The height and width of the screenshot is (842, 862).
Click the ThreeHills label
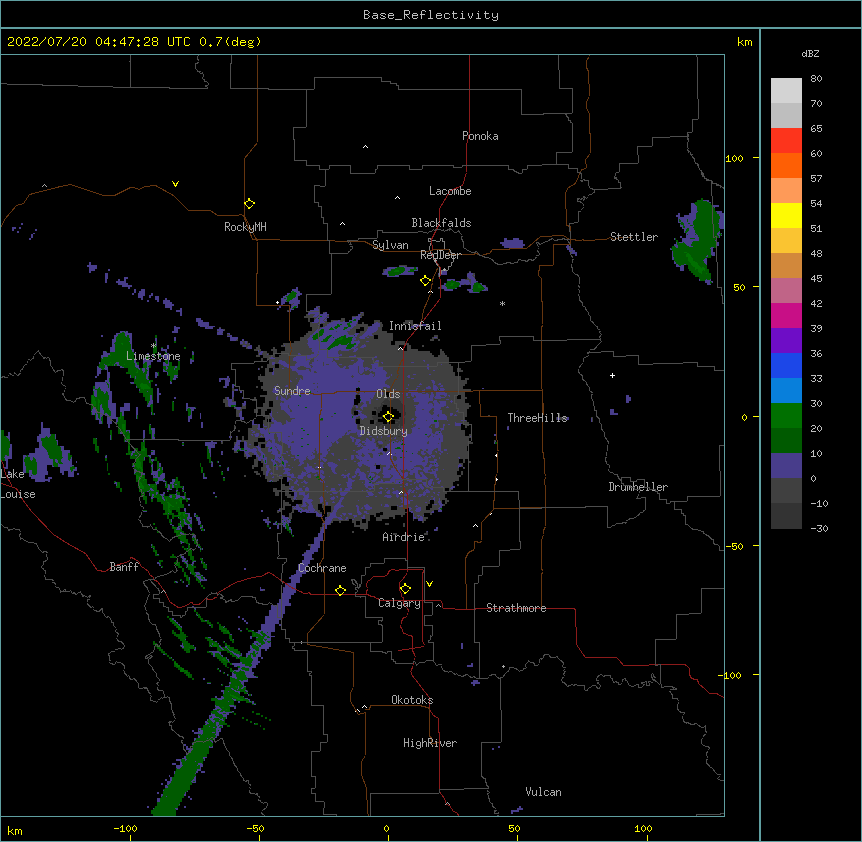coord(537,418)
